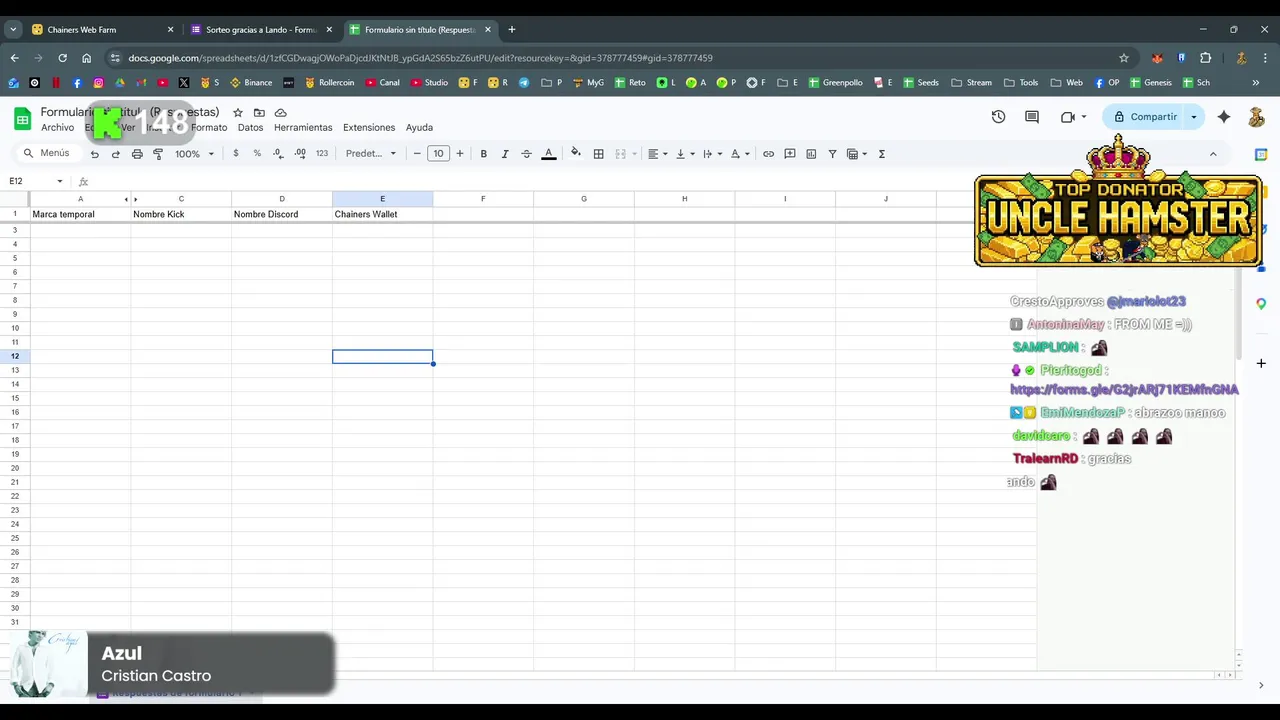Open Greenpollo bookmark
Viewport: 1280px width, 720px height.
(x=836, y=83)
